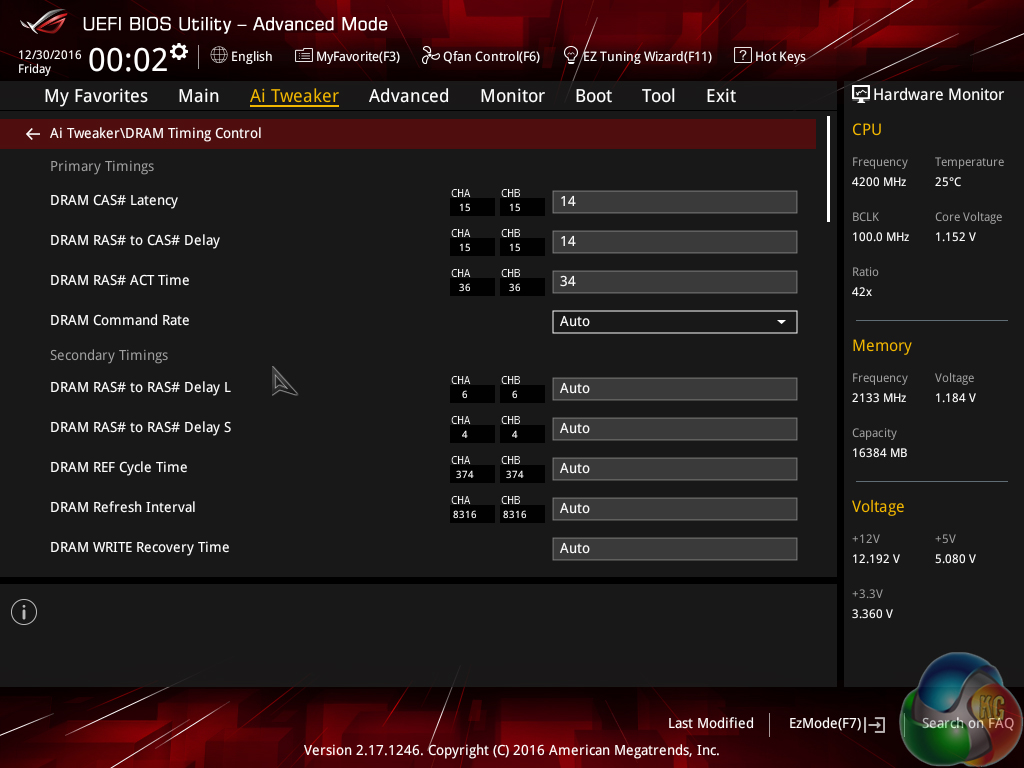This screenshot has height=768, width=1024.
Task: Switch to the Advanced tab
Action: click(x=408, y=96)
